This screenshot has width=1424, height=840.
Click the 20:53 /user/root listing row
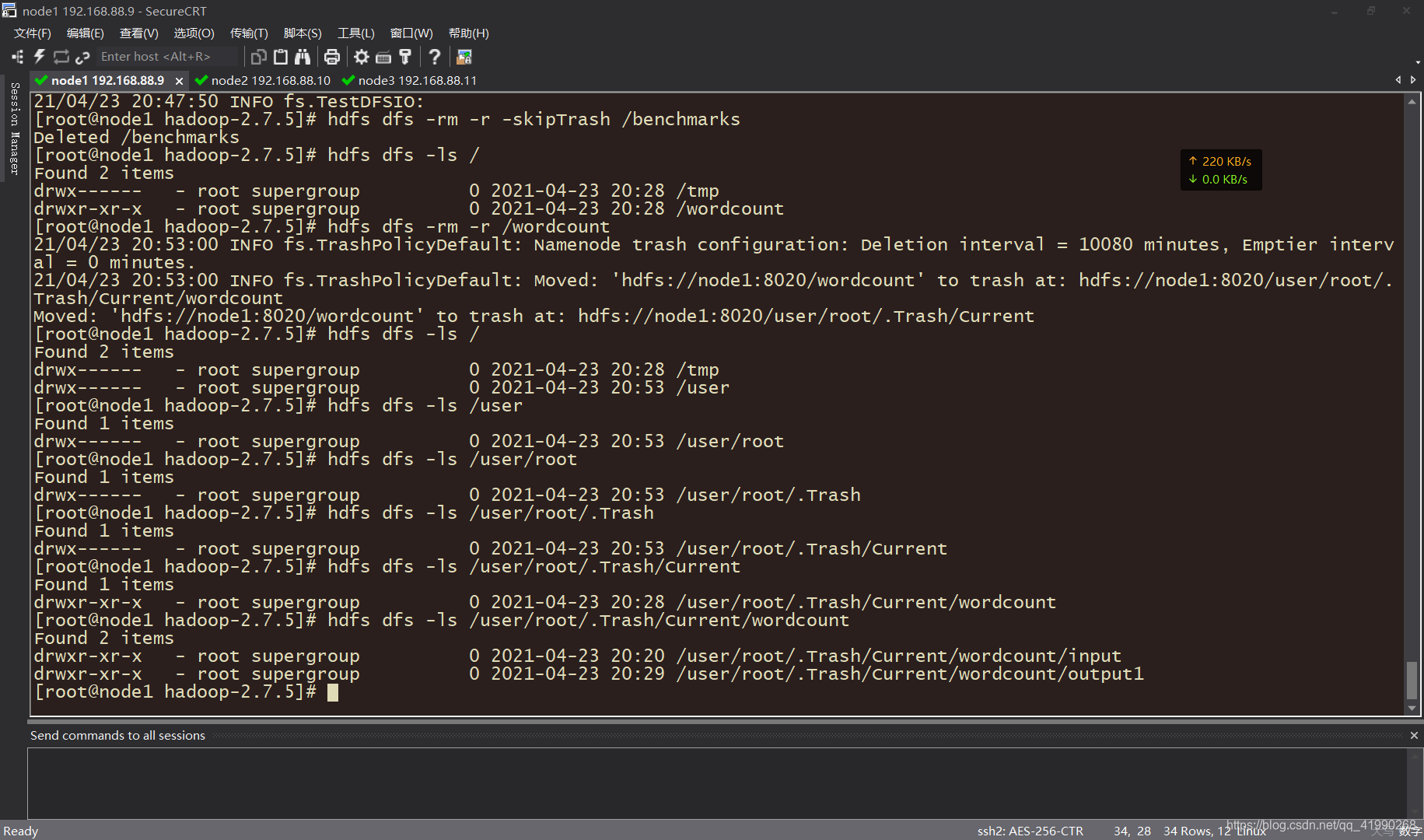pyautogui.click(x=409, y=441)
